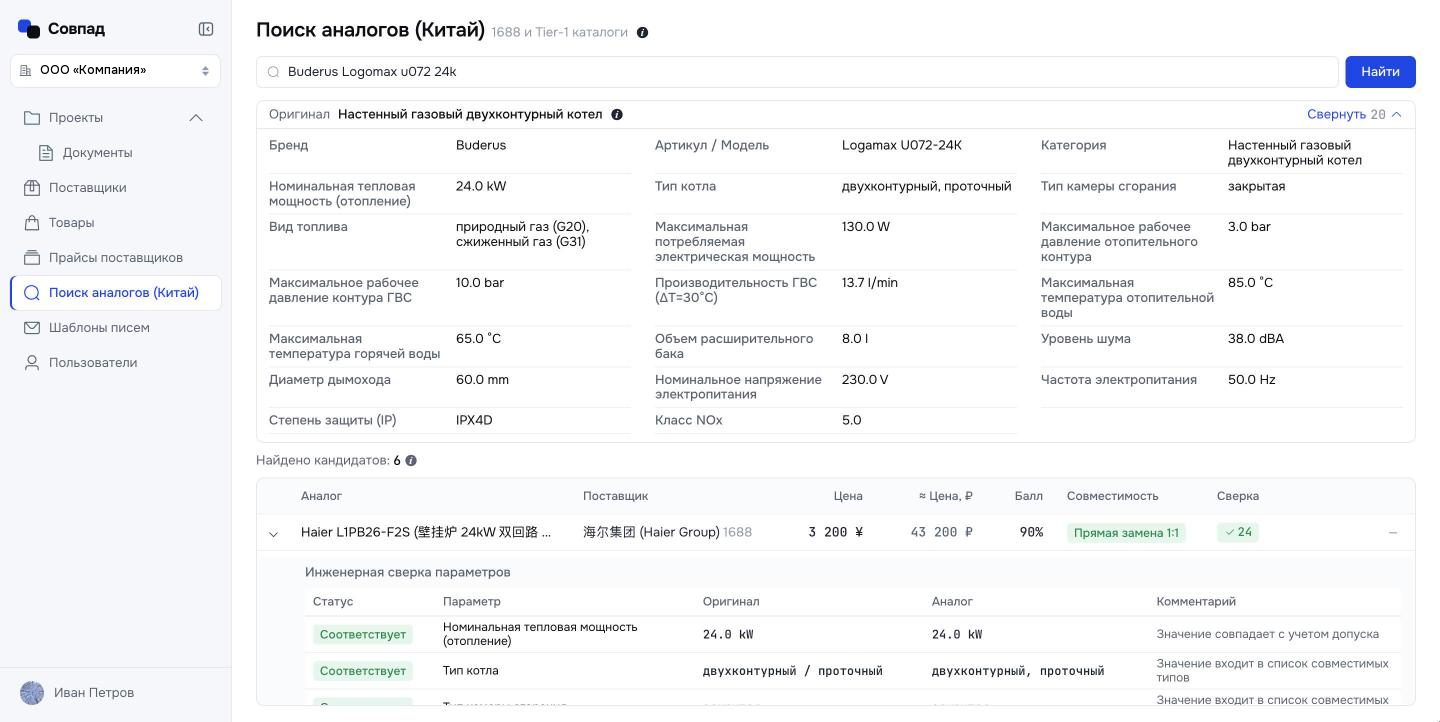Click info icon next to Найдено кандидатов
Screen dimensions: 1440x722
click(411, 461)
